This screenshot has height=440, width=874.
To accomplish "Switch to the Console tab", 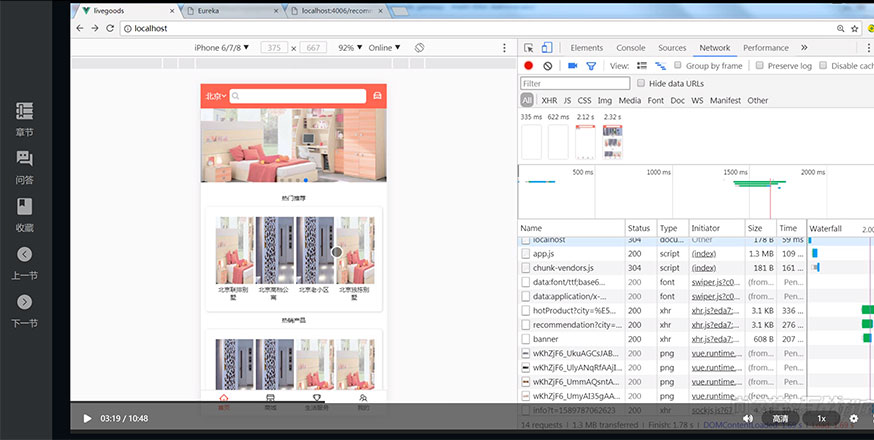I will pos(630,48).
